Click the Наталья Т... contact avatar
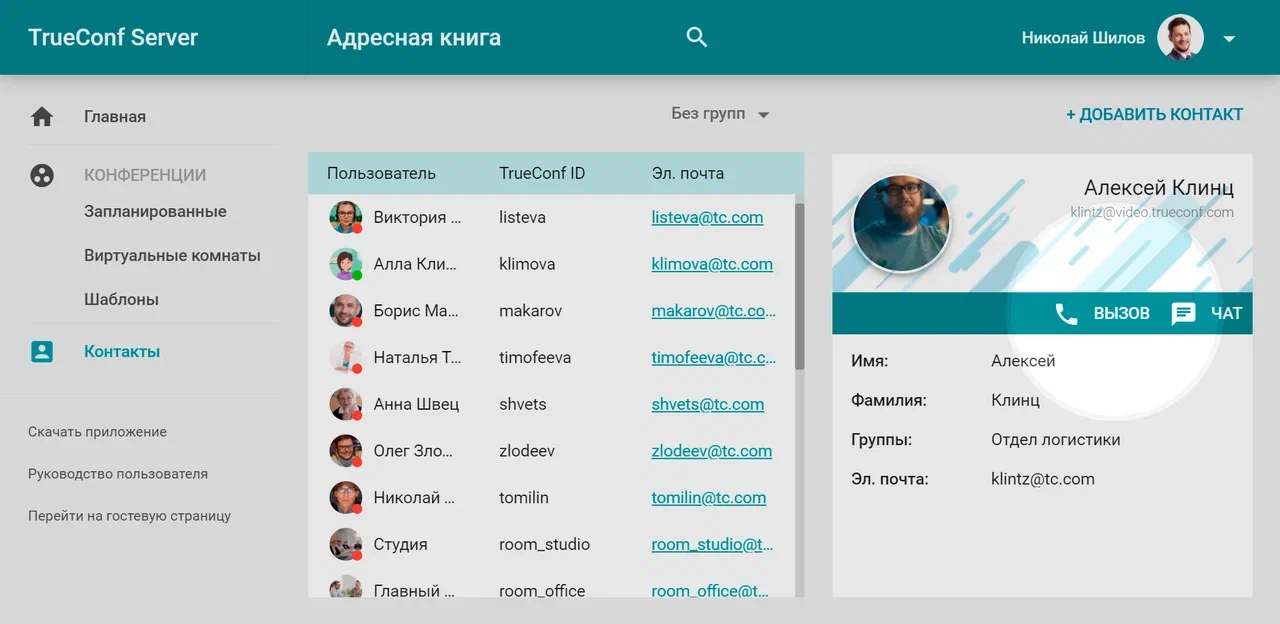This screenshot has height=624, width=1280. tap(345, 357)
